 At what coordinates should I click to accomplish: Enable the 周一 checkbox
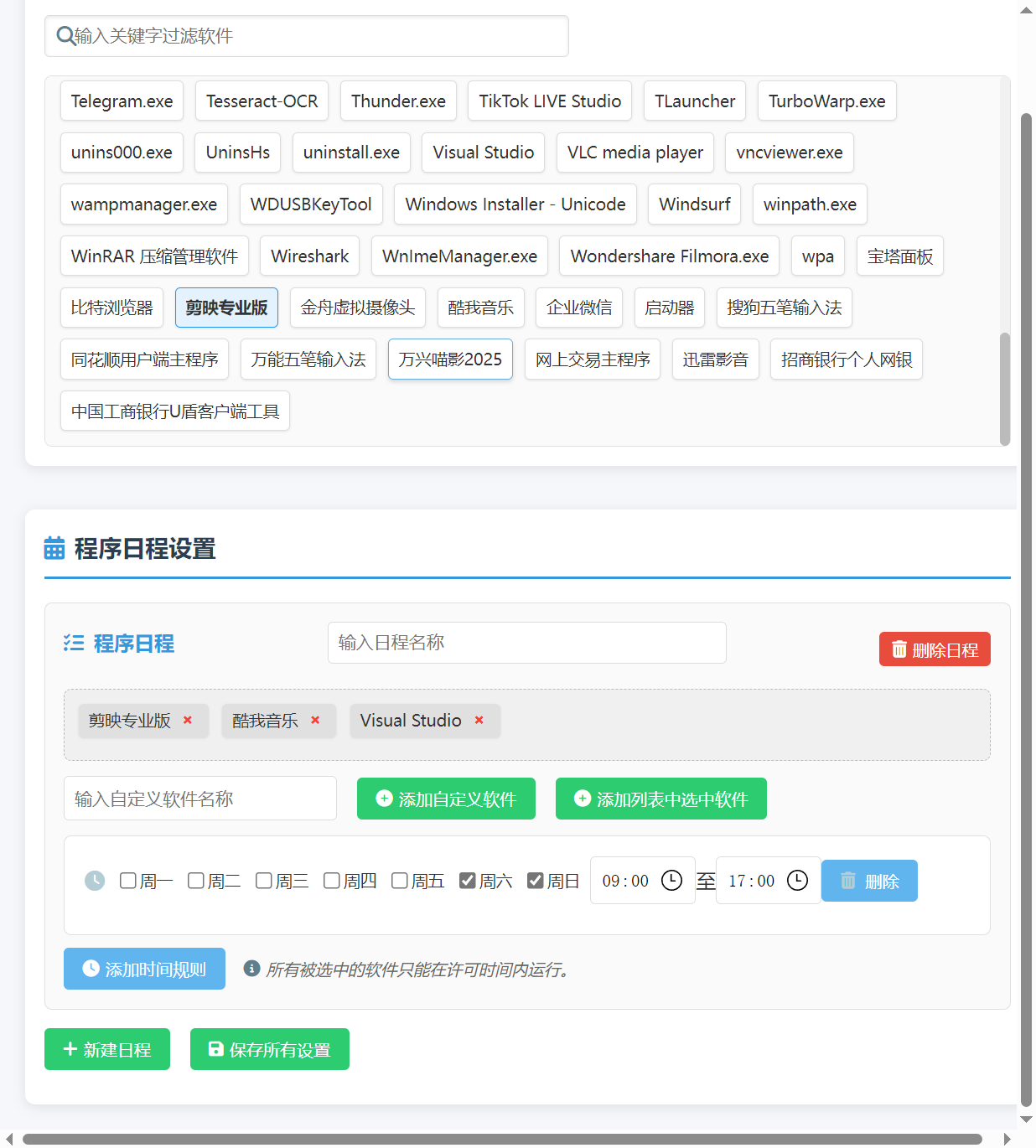click(x=127, y=881)
